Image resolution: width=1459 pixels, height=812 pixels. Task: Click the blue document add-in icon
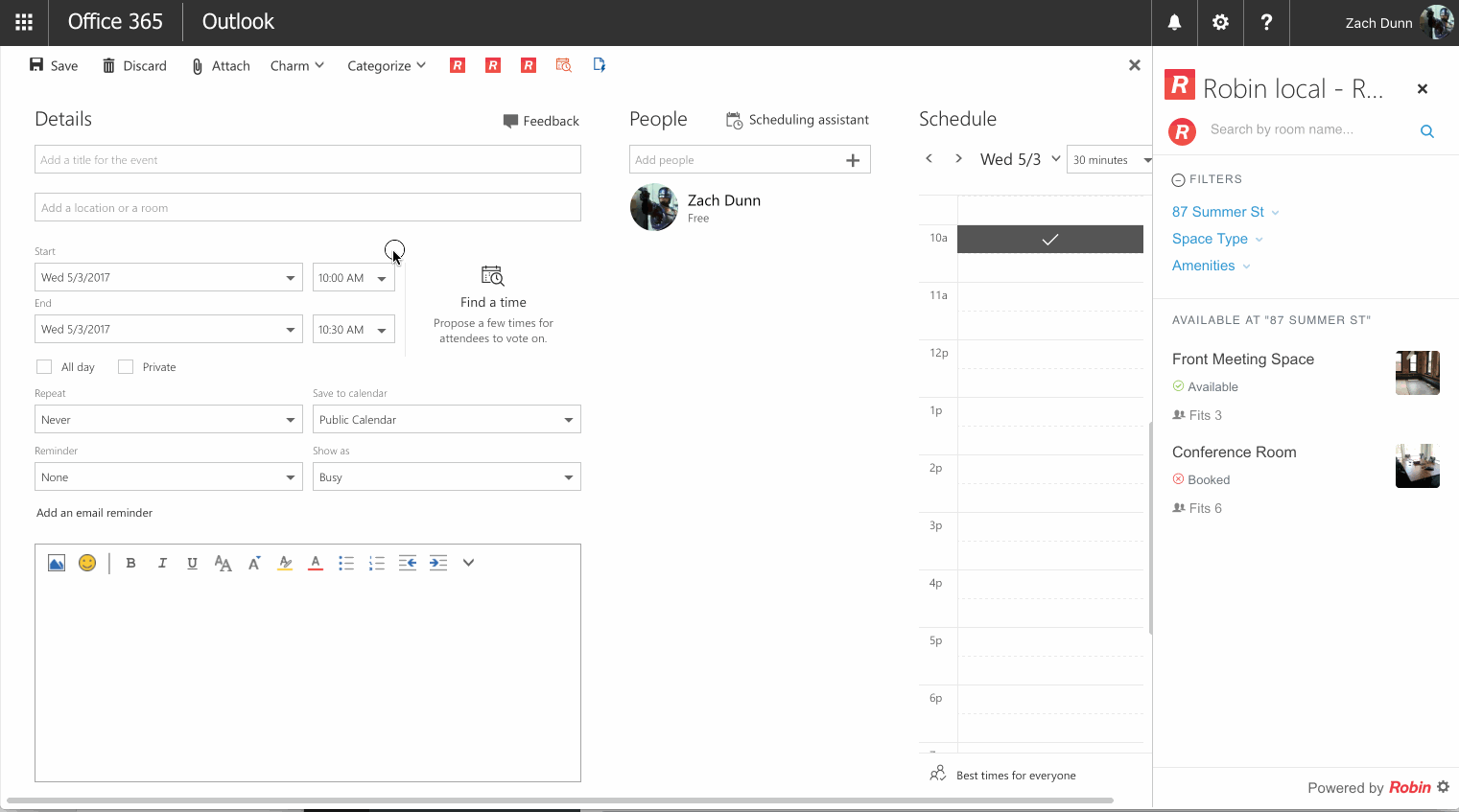[600, 65]
